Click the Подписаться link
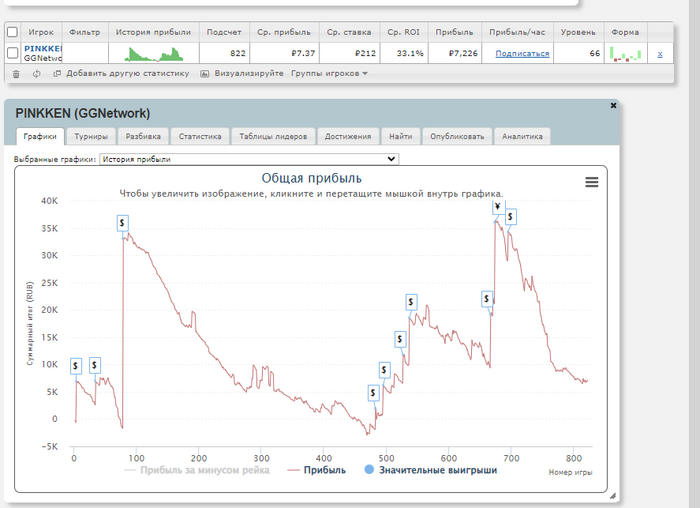This screenshot has width=700, height=508. click(522, 54)
